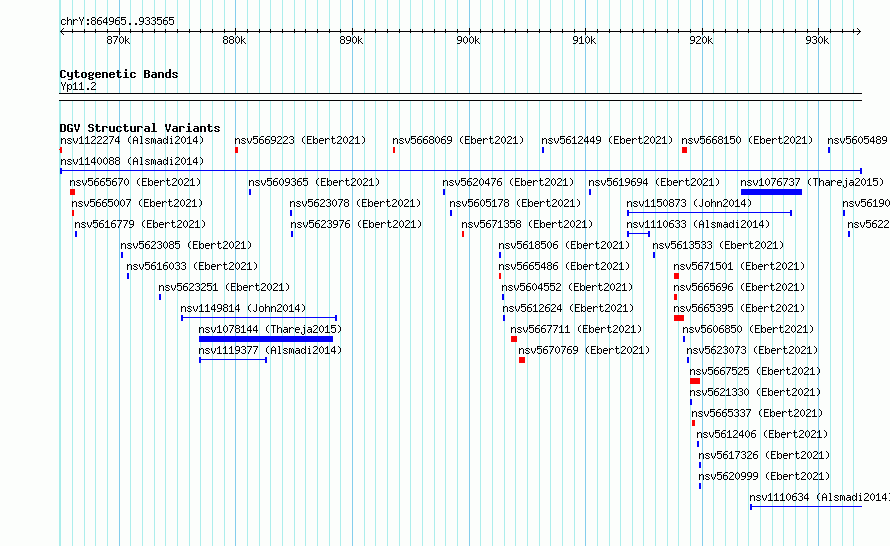
Task: Click the red block under nsv5665395
Action: pos(679,318)
